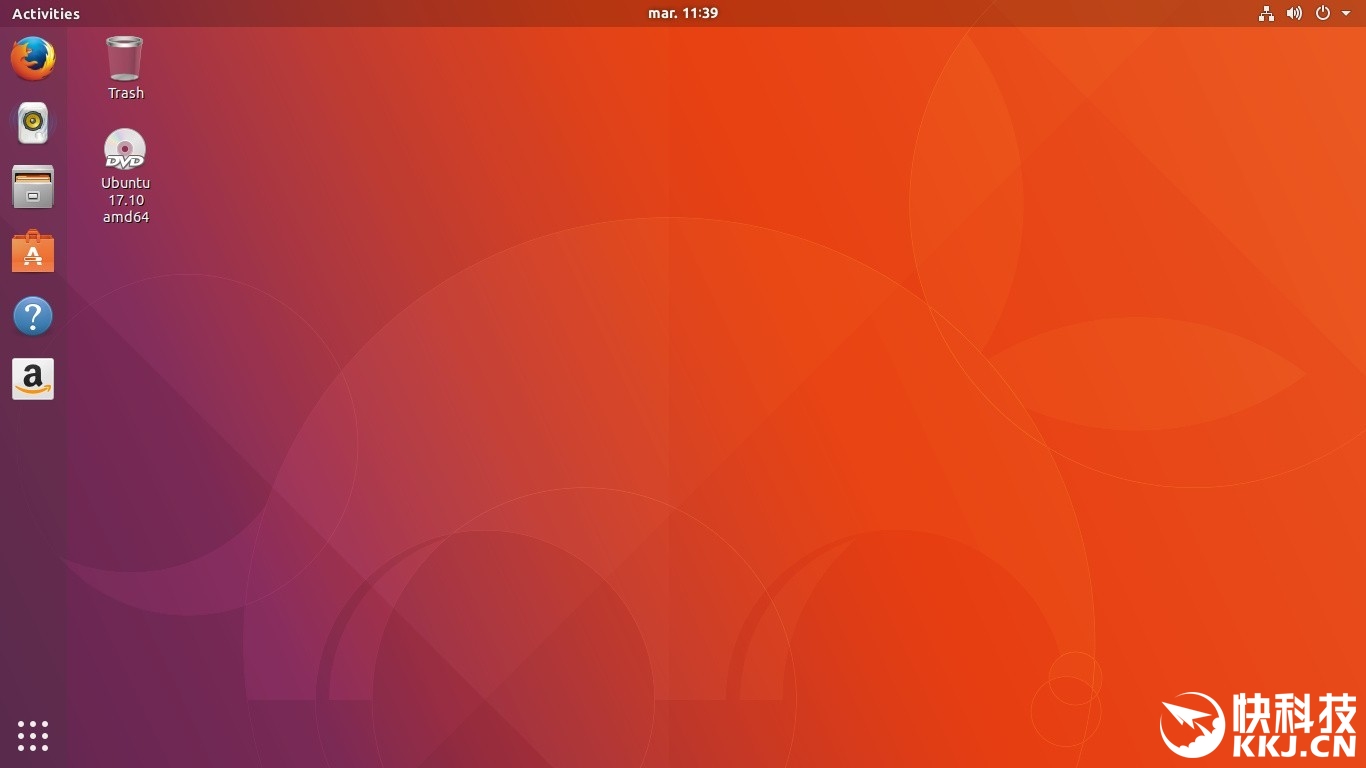Click the volume speaker icon in top bar

pyautogui.click(x=1294, y=13)
